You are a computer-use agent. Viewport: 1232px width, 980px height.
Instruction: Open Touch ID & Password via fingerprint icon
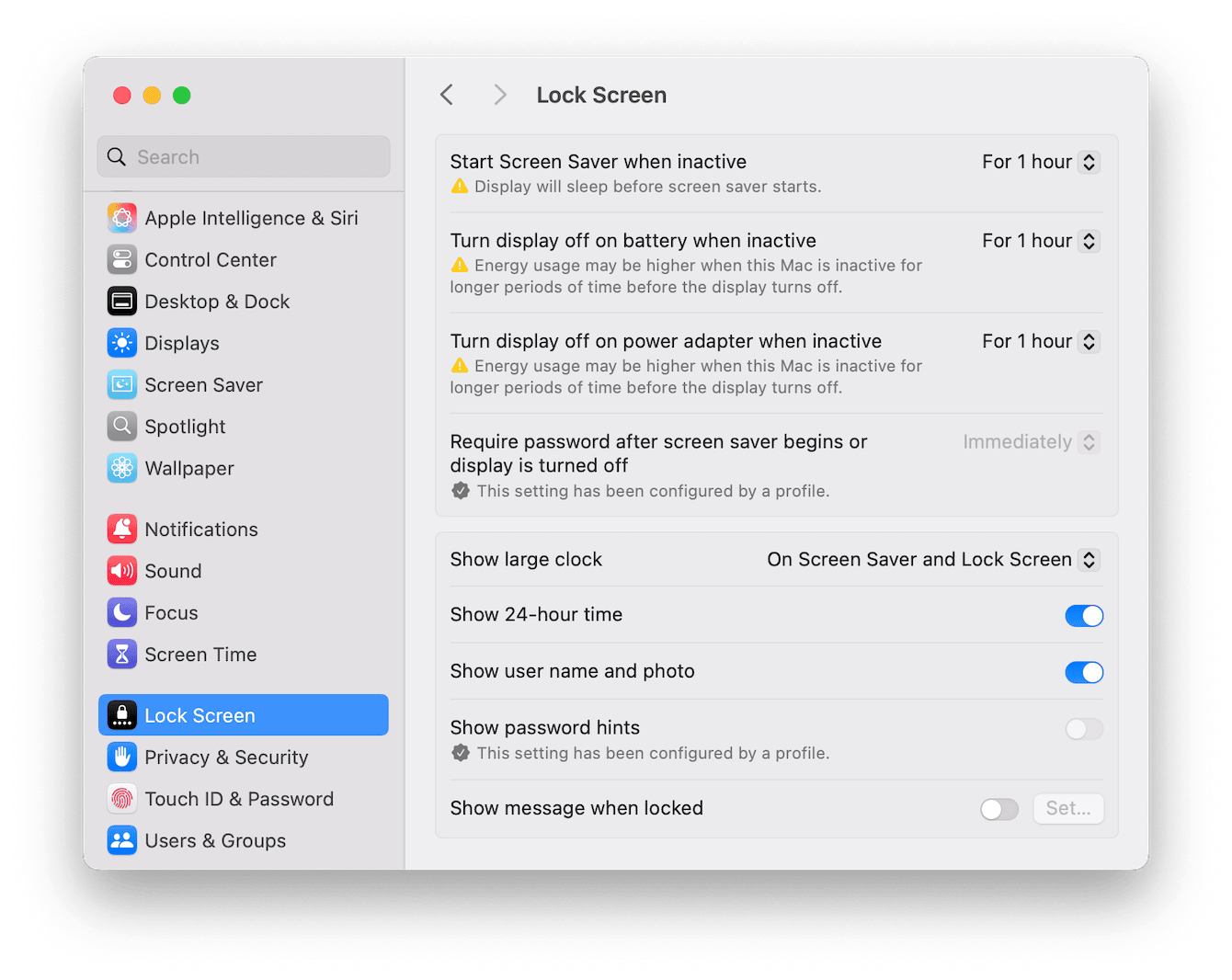122,798
